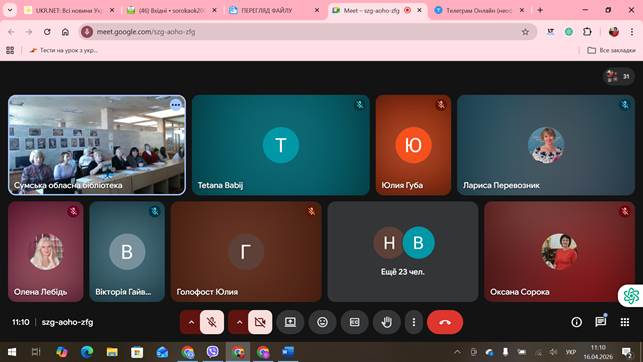The width and height of the screenshot is (643, 362).
Task: Open new browser tab with plus button
Action: (540, 11)
